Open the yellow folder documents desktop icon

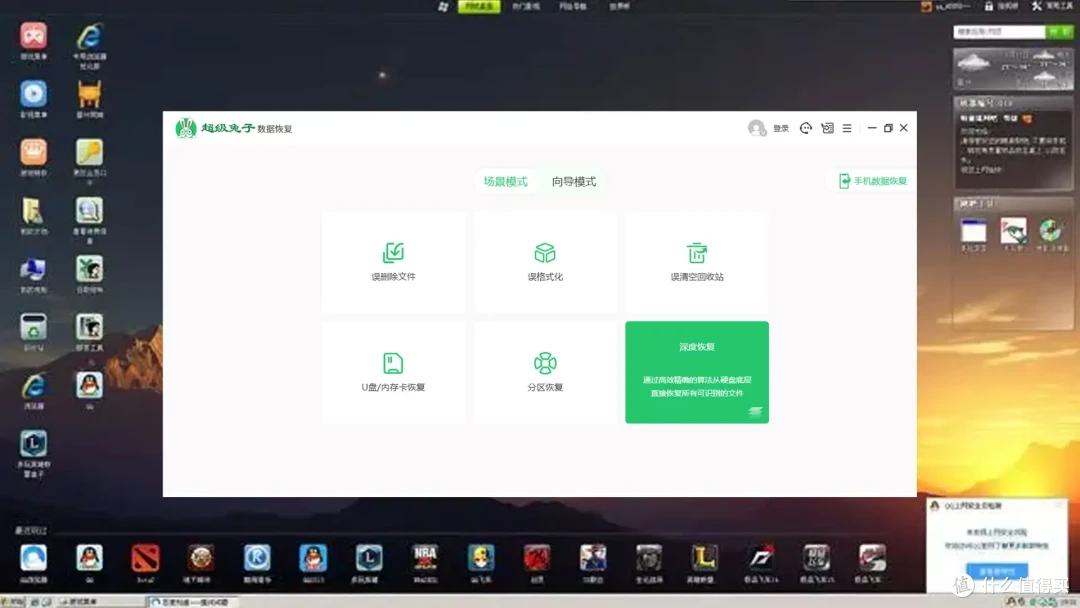coord(33,211)
